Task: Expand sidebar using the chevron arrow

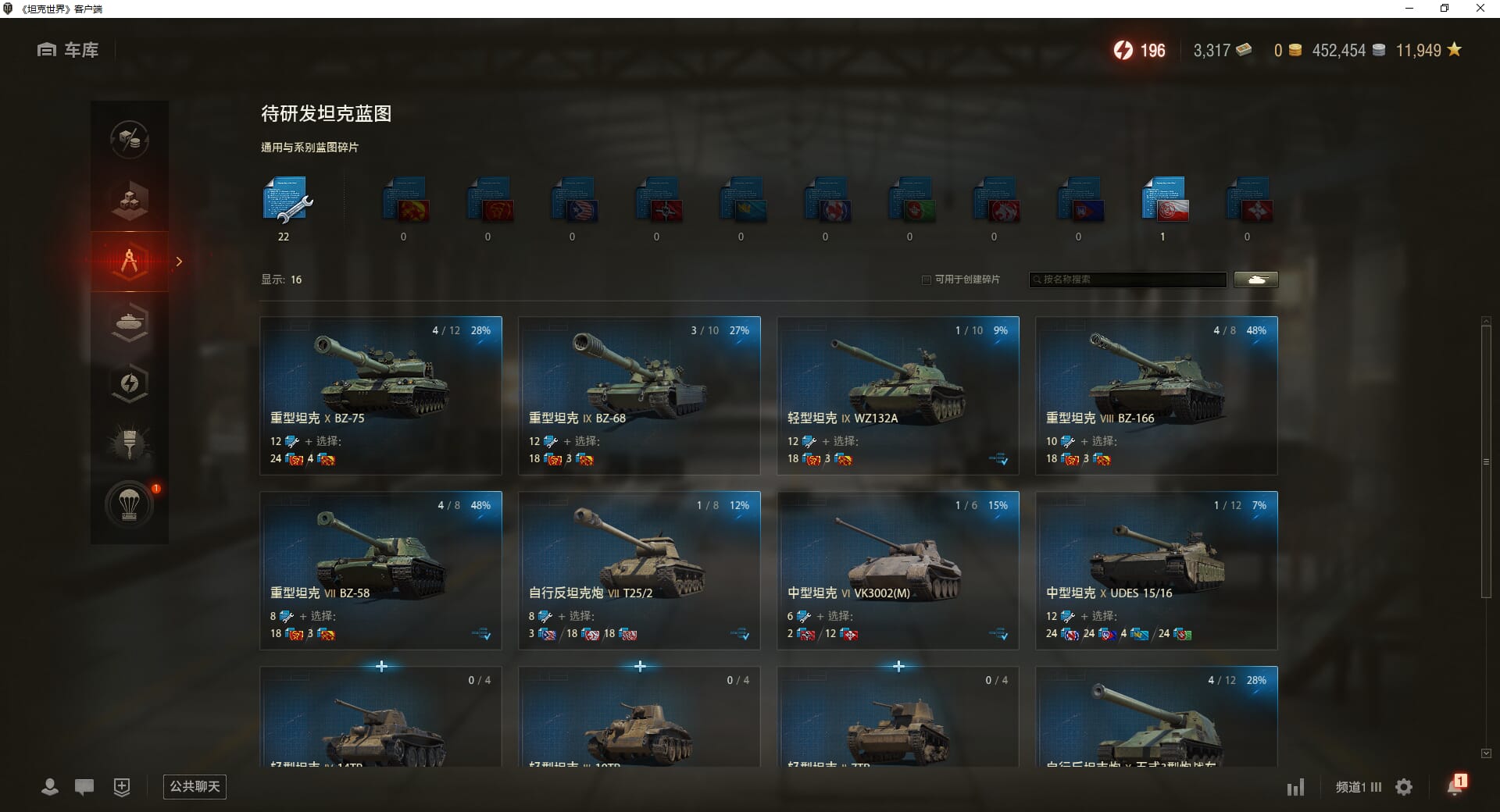Action: pyautogui.click(x=179, y=262)
